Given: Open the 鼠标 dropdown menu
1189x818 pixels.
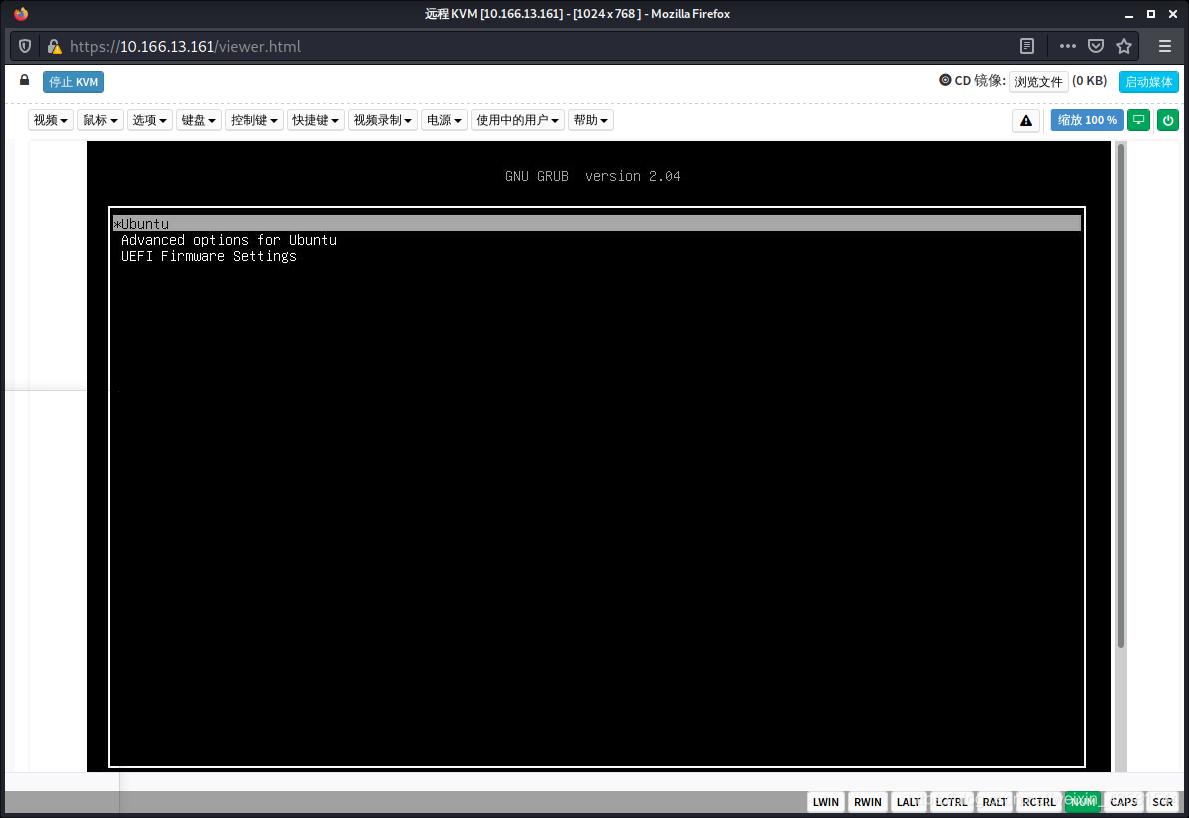Looking at the screenshot, I should click(x=100, y=120).
